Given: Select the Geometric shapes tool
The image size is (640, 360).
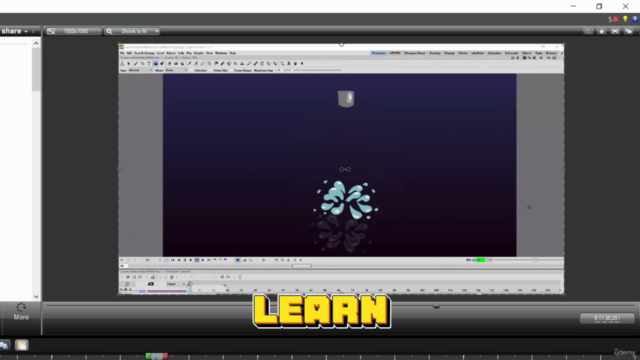Looking at the screenshot, I should tap(142, 63).
